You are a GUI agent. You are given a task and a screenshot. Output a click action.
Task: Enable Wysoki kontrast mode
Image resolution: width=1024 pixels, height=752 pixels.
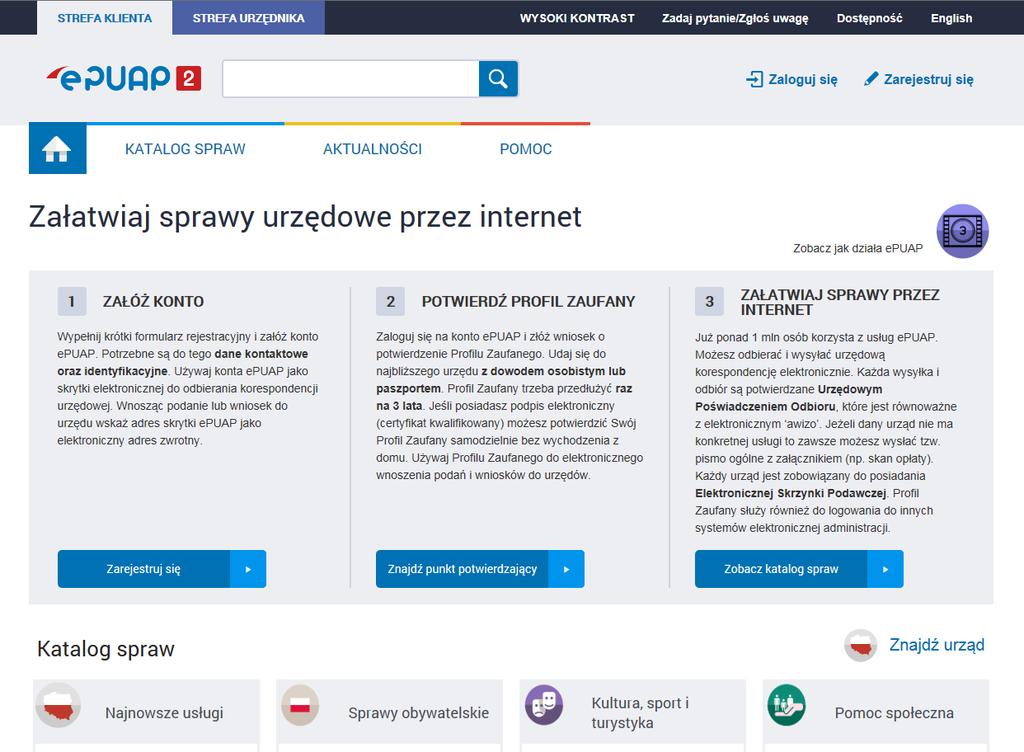tap(577, 18)
